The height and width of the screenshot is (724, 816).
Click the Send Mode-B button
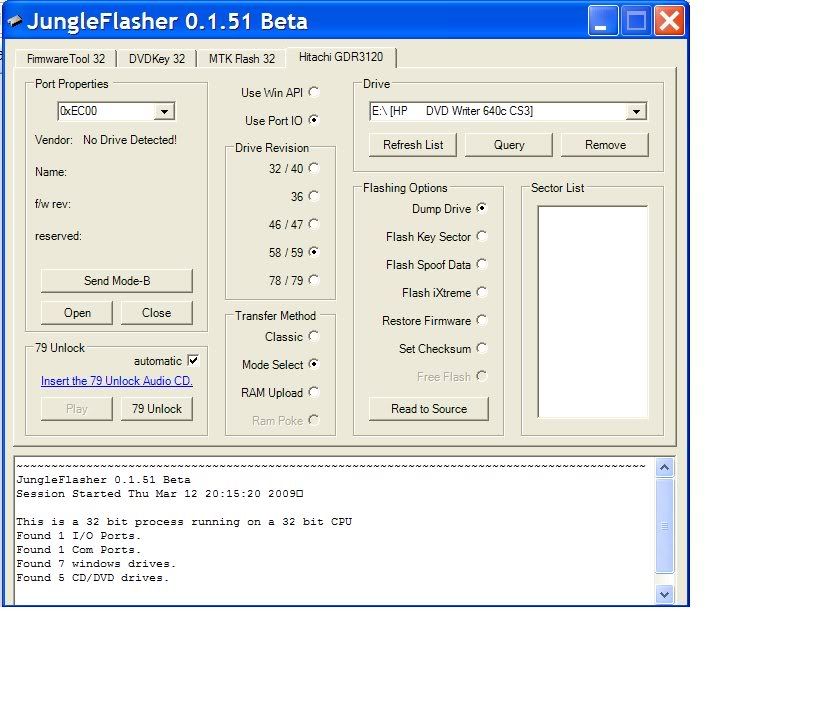pyautogui.click(x=116, y=281)
